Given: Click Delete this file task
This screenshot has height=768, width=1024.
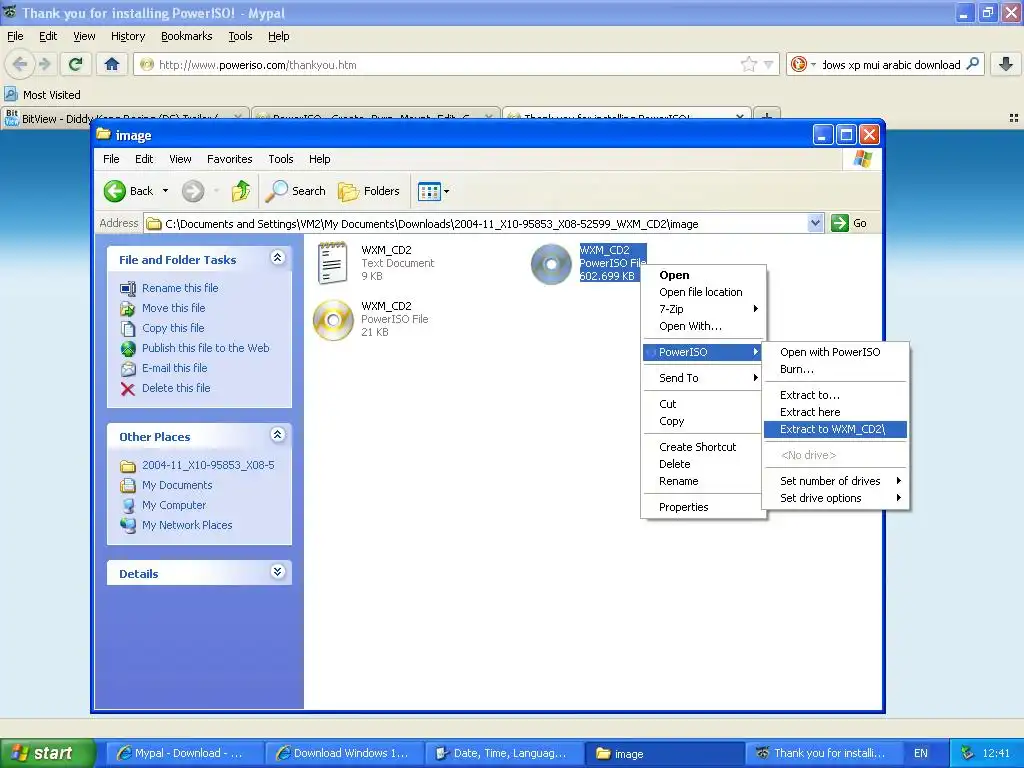Looking at the screenshot, I should click(176, 388).
